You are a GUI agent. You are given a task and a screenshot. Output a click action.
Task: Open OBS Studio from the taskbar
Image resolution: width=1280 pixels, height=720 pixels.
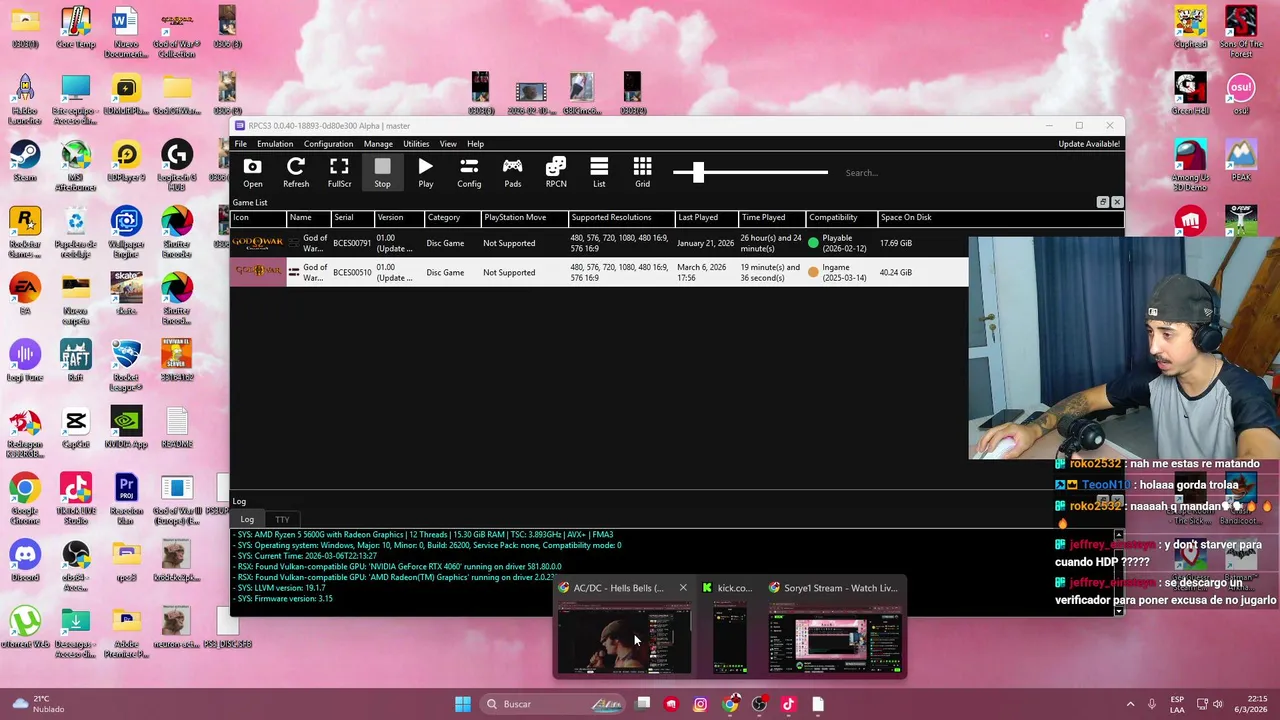pyautogui.click(x=759, y=704)
